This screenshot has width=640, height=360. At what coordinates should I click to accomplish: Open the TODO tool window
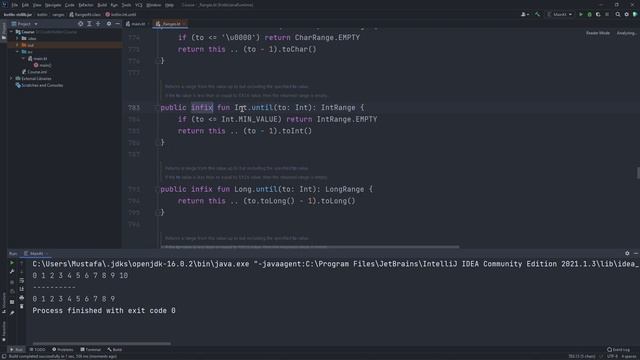click(x=38, y=350)
